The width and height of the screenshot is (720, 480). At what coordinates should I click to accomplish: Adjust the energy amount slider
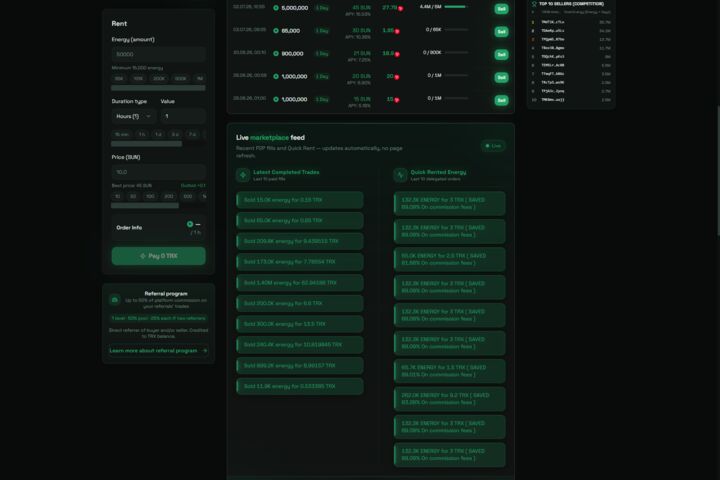click(x=158, y=88)
